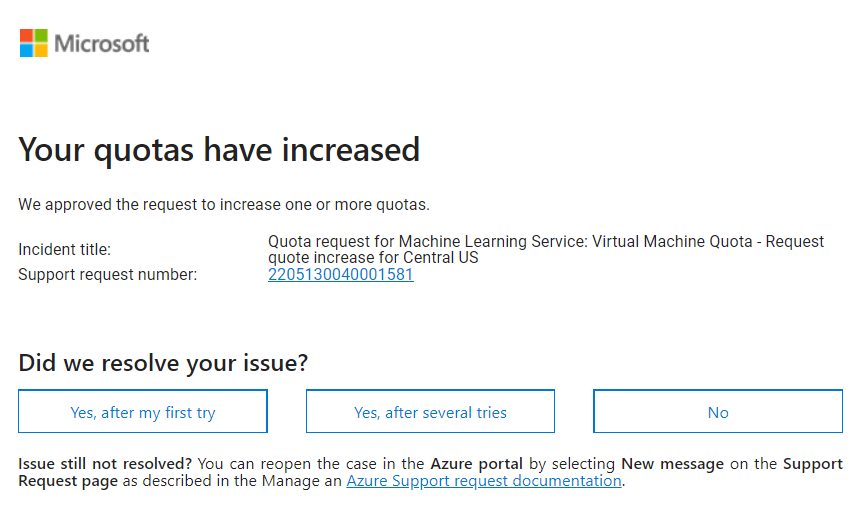Open support request number 2205130040001581
This screenshot has width=862, height=513.
click(x=341, y=274)
